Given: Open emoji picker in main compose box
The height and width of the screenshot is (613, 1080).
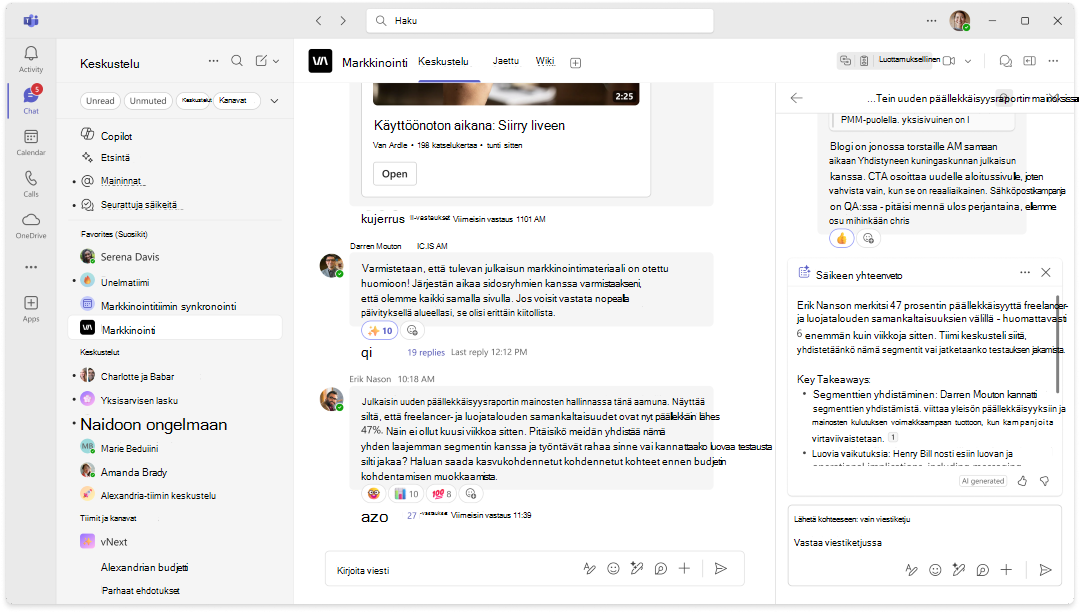Looking at the screenshot, I should [613, 568].
